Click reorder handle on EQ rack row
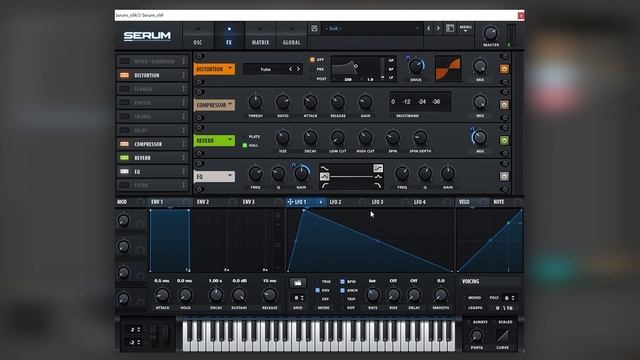640x360 pixels. 183,171
